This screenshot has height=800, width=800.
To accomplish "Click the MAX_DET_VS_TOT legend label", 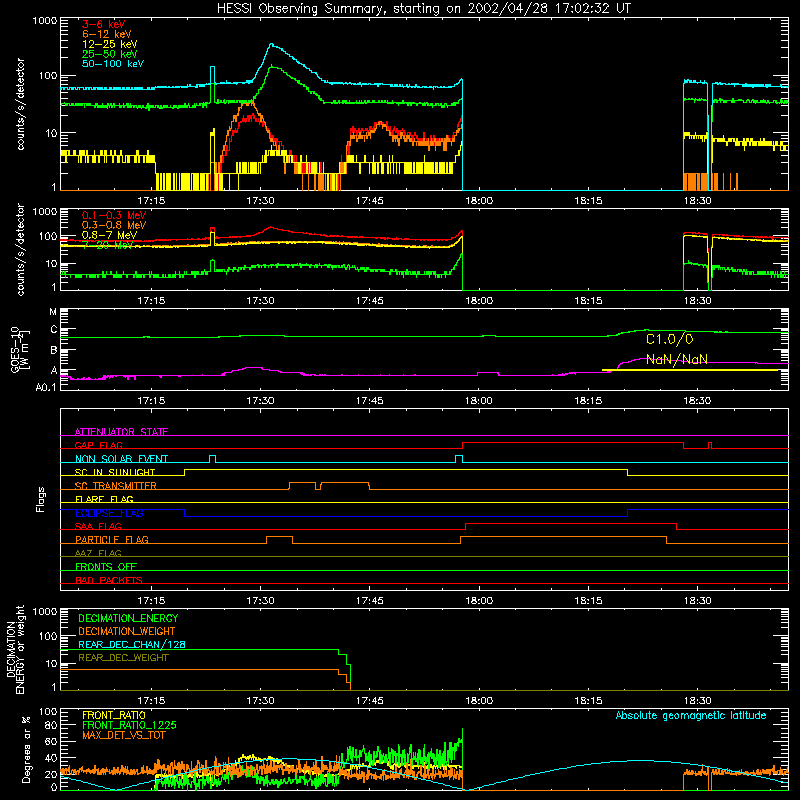I will pos(123,735).
